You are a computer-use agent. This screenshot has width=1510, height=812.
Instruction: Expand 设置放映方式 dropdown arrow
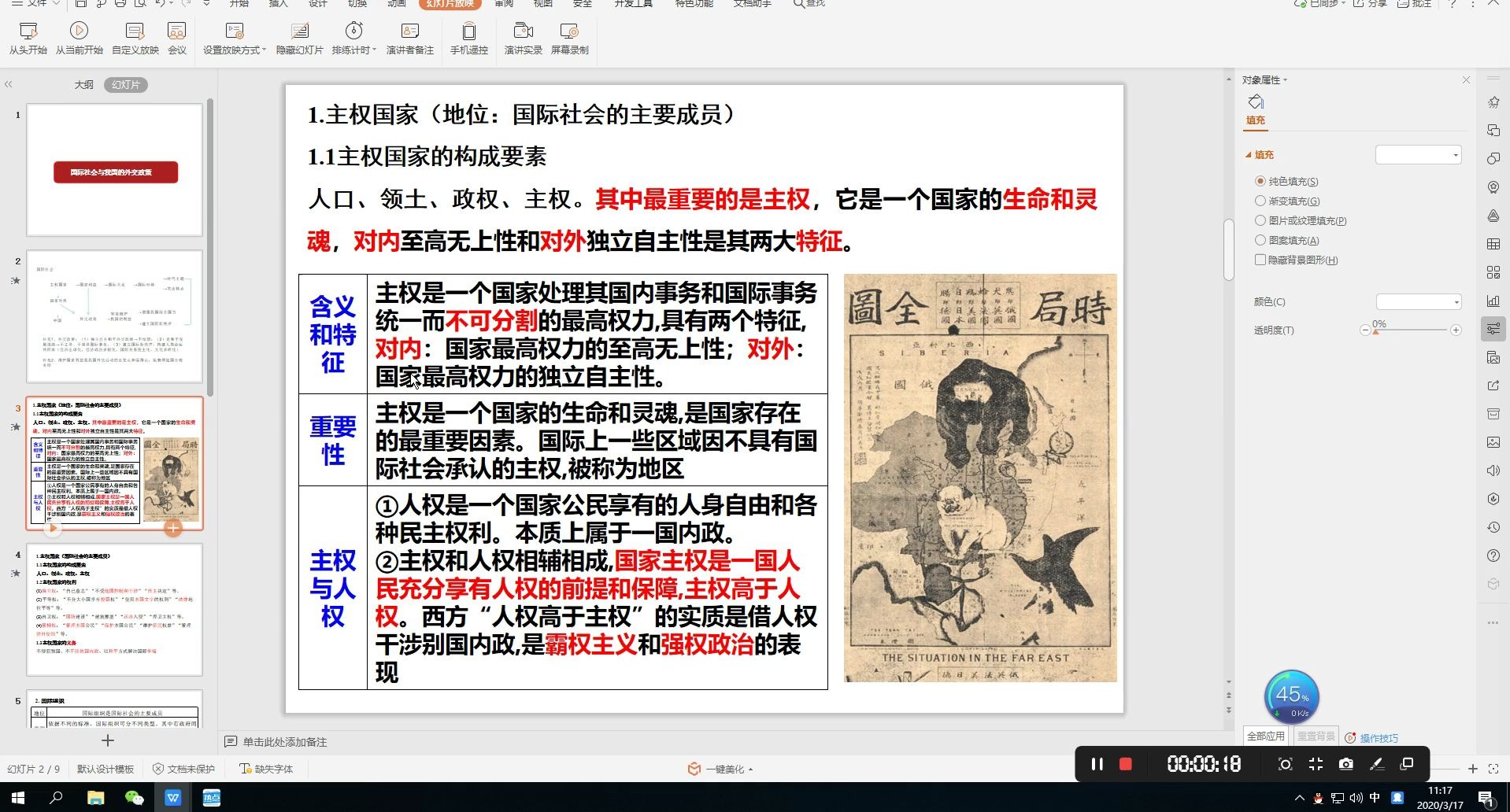(x=265, y=50)
